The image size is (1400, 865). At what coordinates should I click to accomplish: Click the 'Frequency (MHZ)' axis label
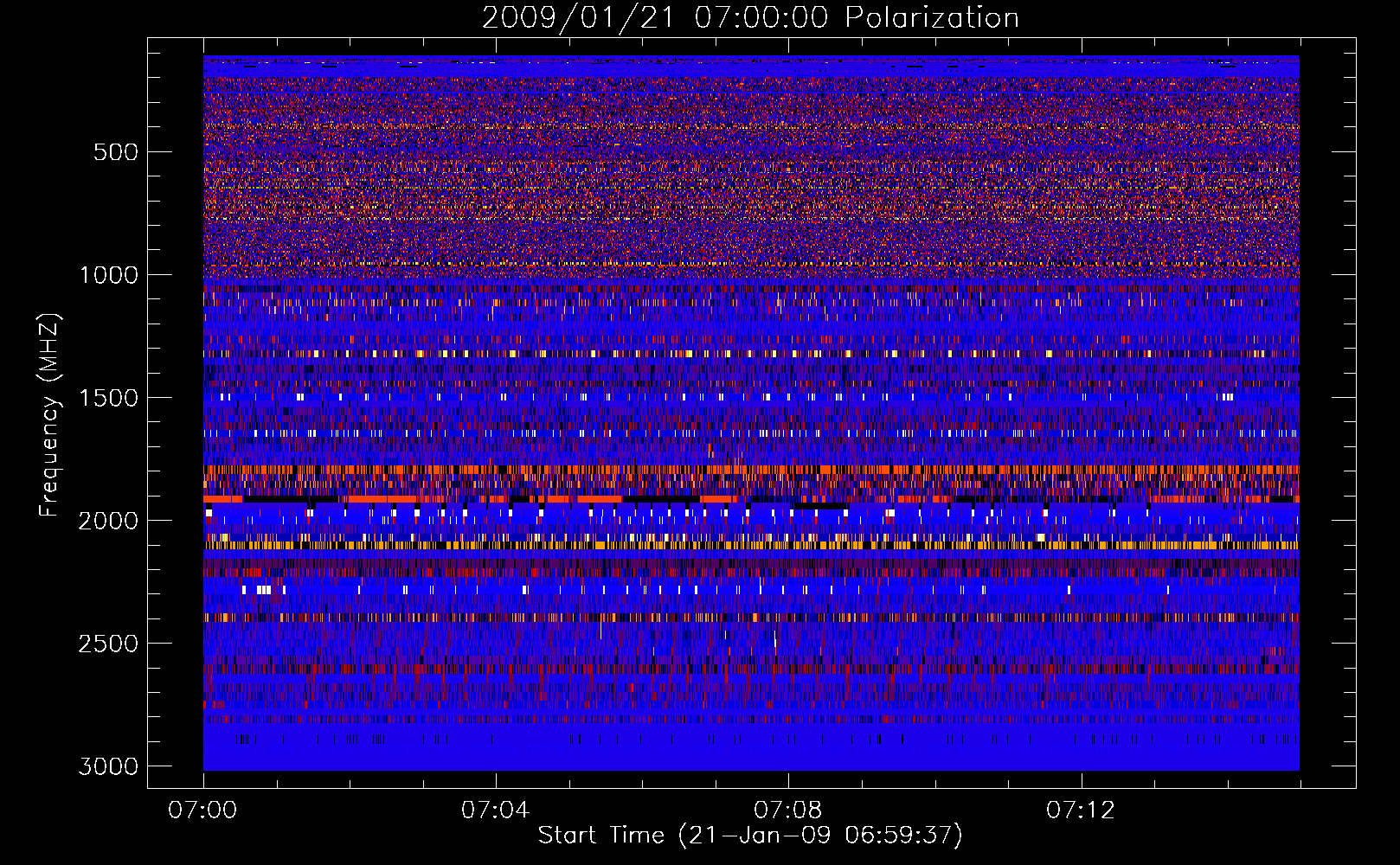pyautogui.click(x=50, y=414)
